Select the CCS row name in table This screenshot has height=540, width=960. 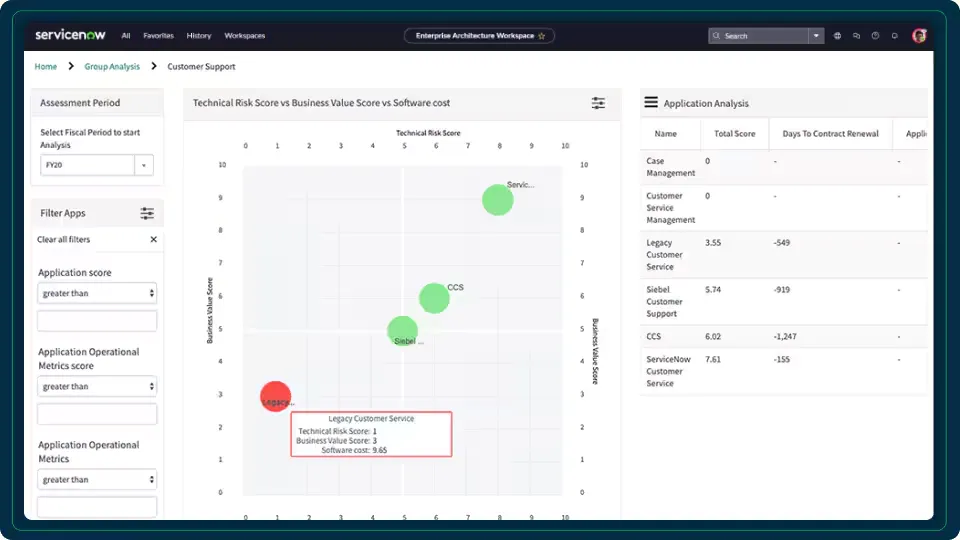click(x=653, y=336)
